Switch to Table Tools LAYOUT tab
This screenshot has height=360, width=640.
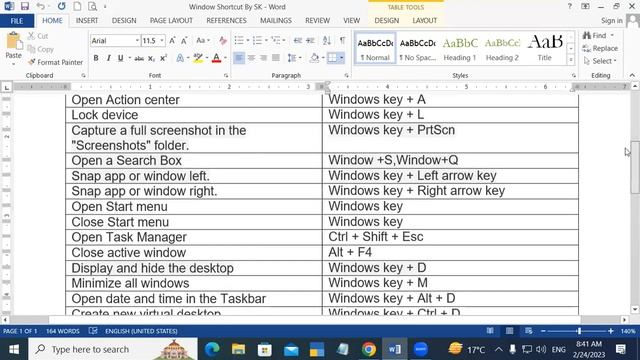[424, 20]
